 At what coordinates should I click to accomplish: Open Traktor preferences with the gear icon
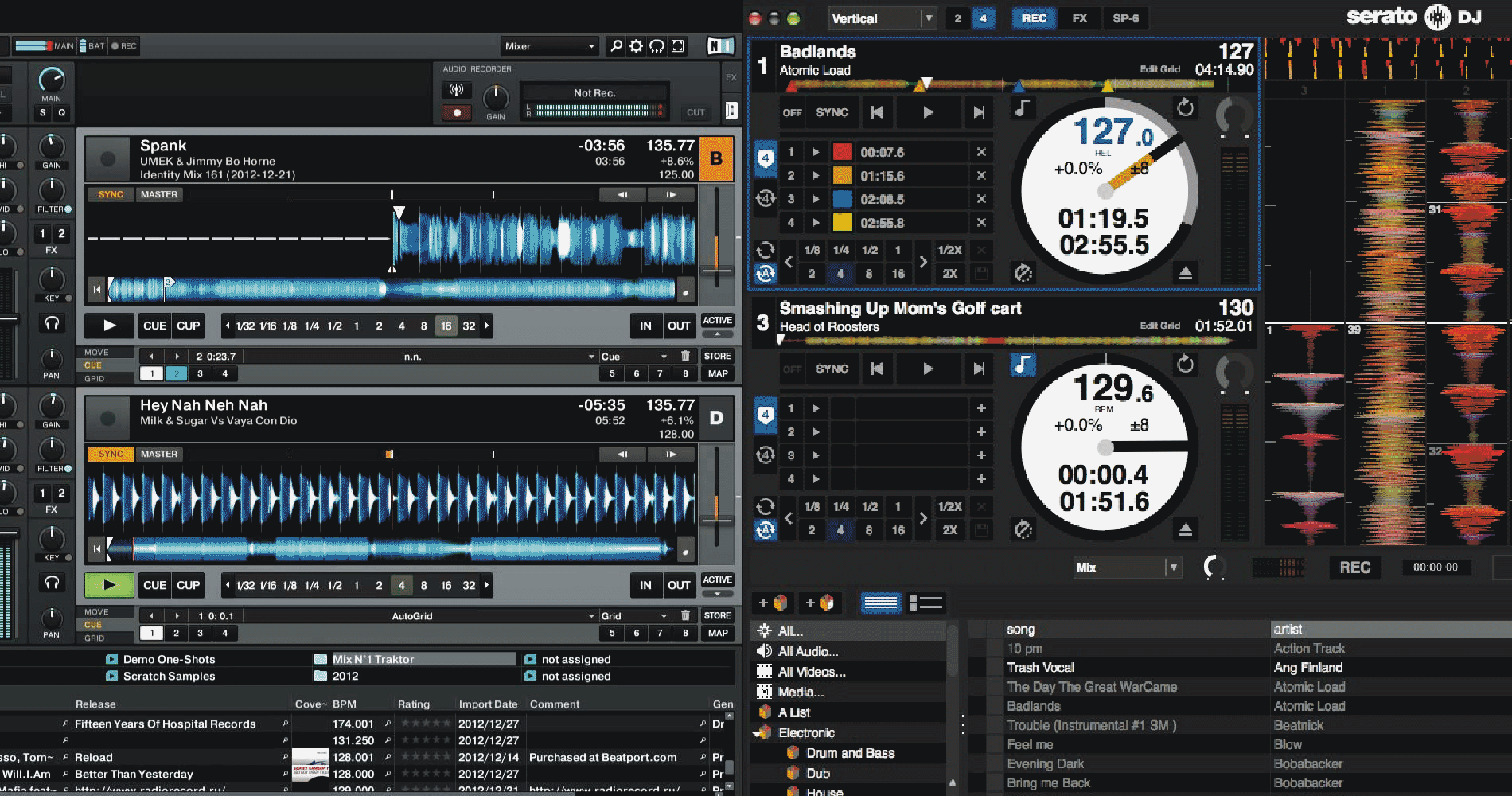click(x=635, y=46)
